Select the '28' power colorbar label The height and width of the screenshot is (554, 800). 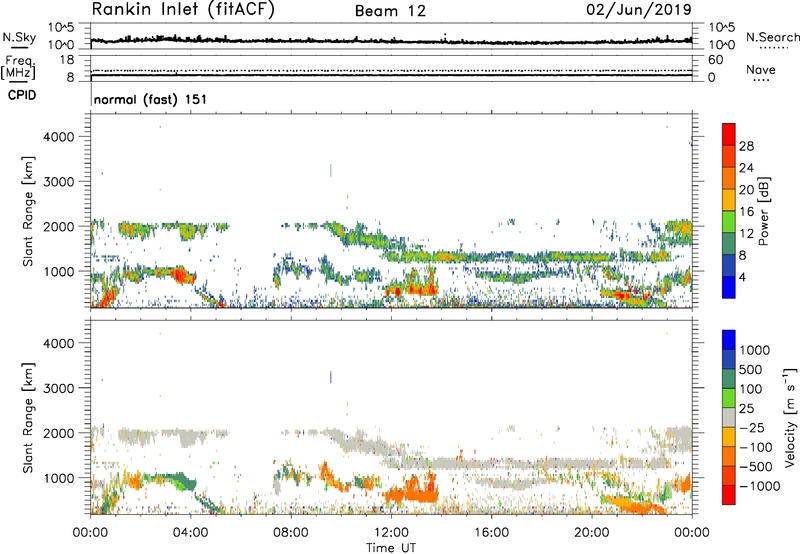(x=746, y=146)
